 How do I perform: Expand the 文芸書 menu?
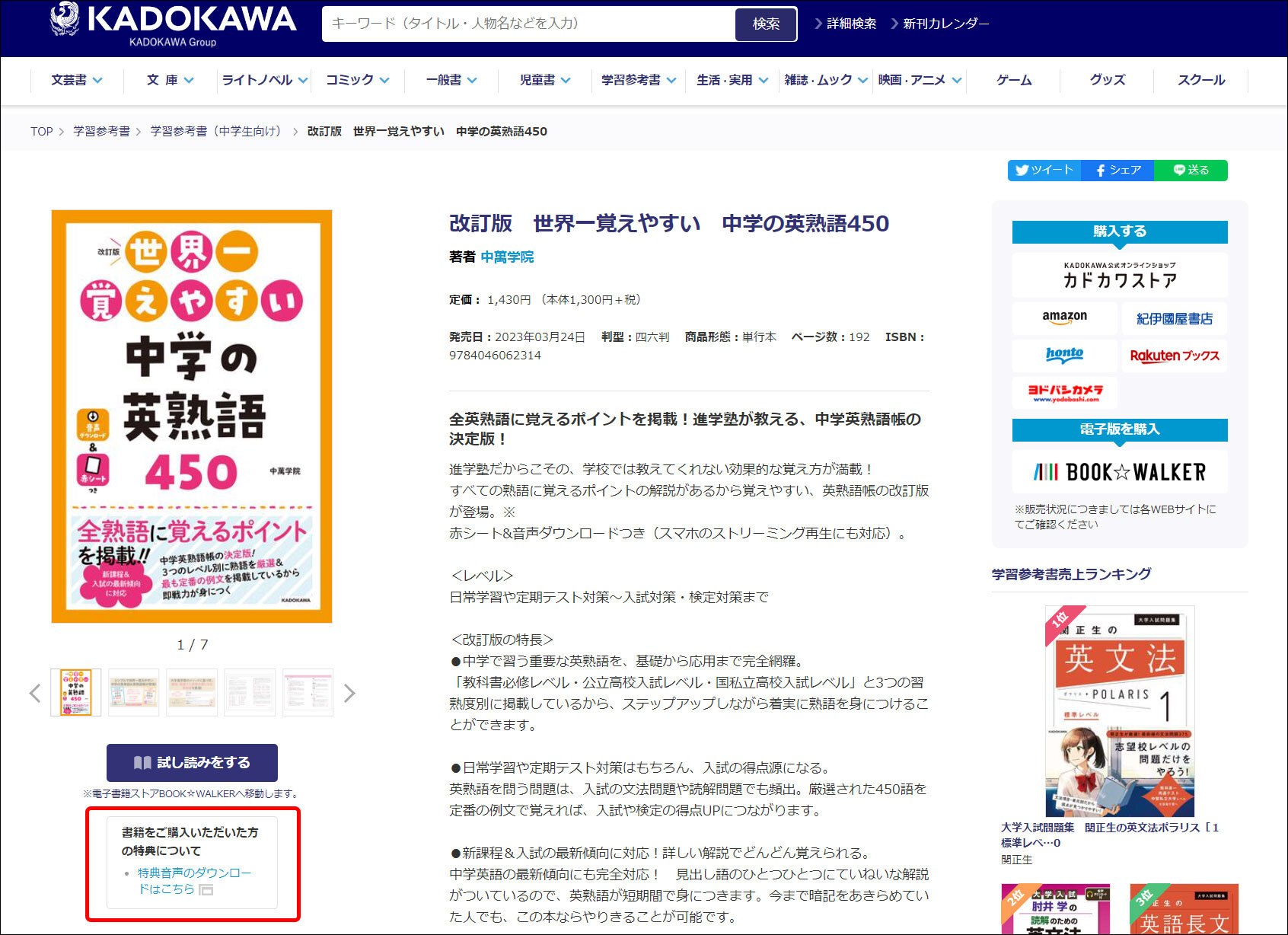click(x=77, y=80)
